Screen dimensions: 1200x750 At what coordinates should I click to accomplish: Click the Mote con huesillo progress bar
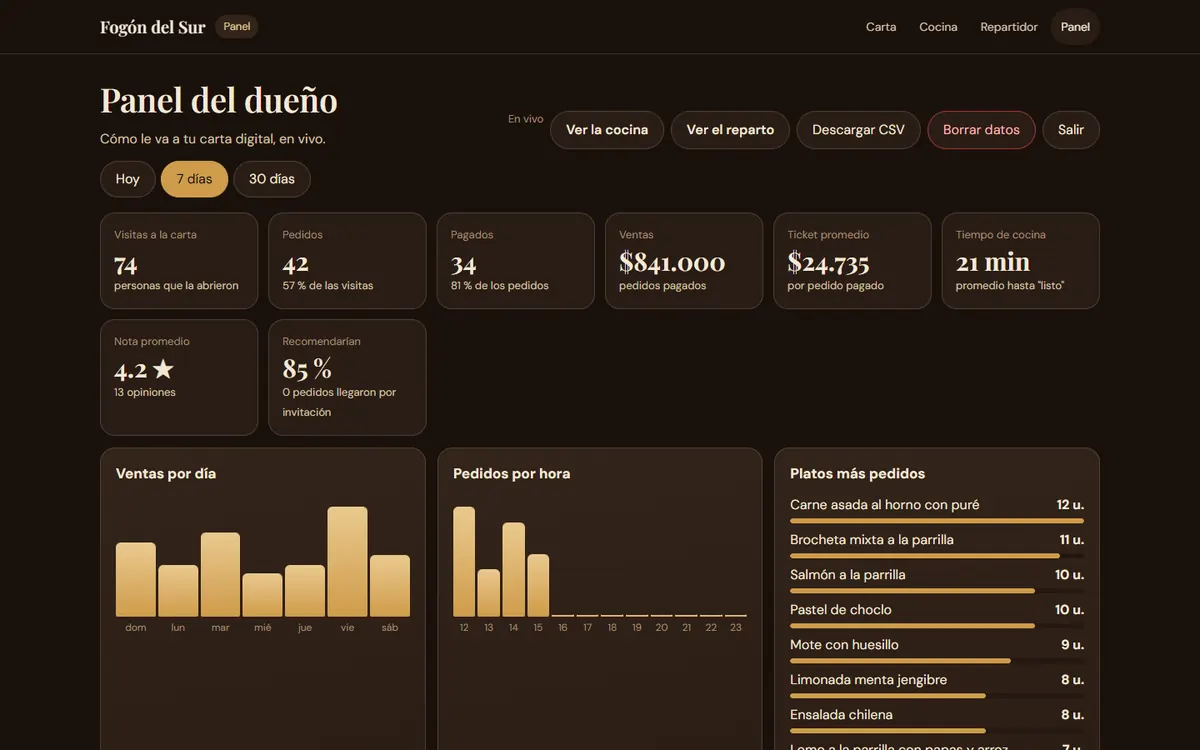coord(937,661)
